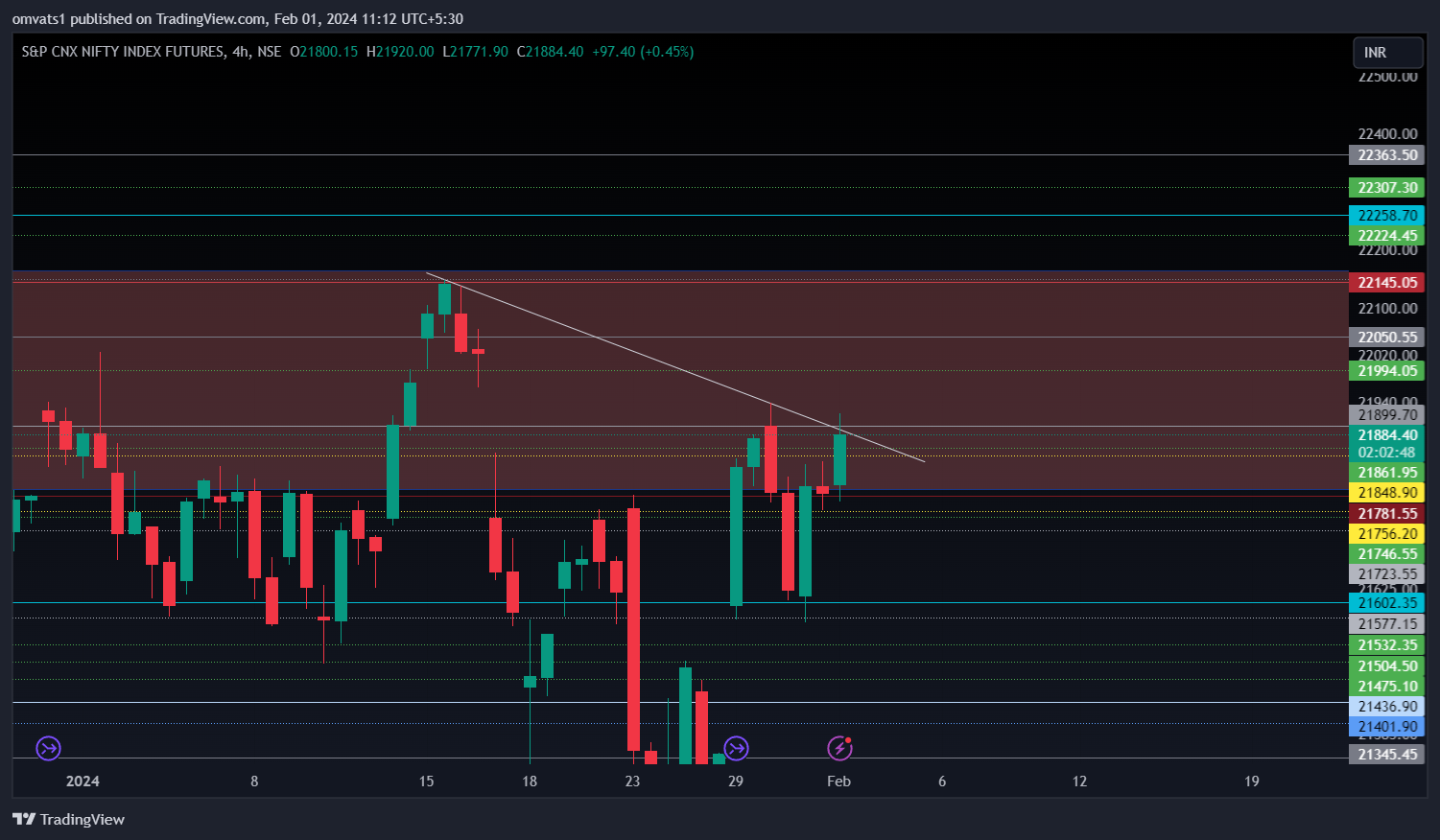Click the TradingView logo at bottom left
Image resolution: width=1440 pixels, height=840 pixels.
coord(69,819)
